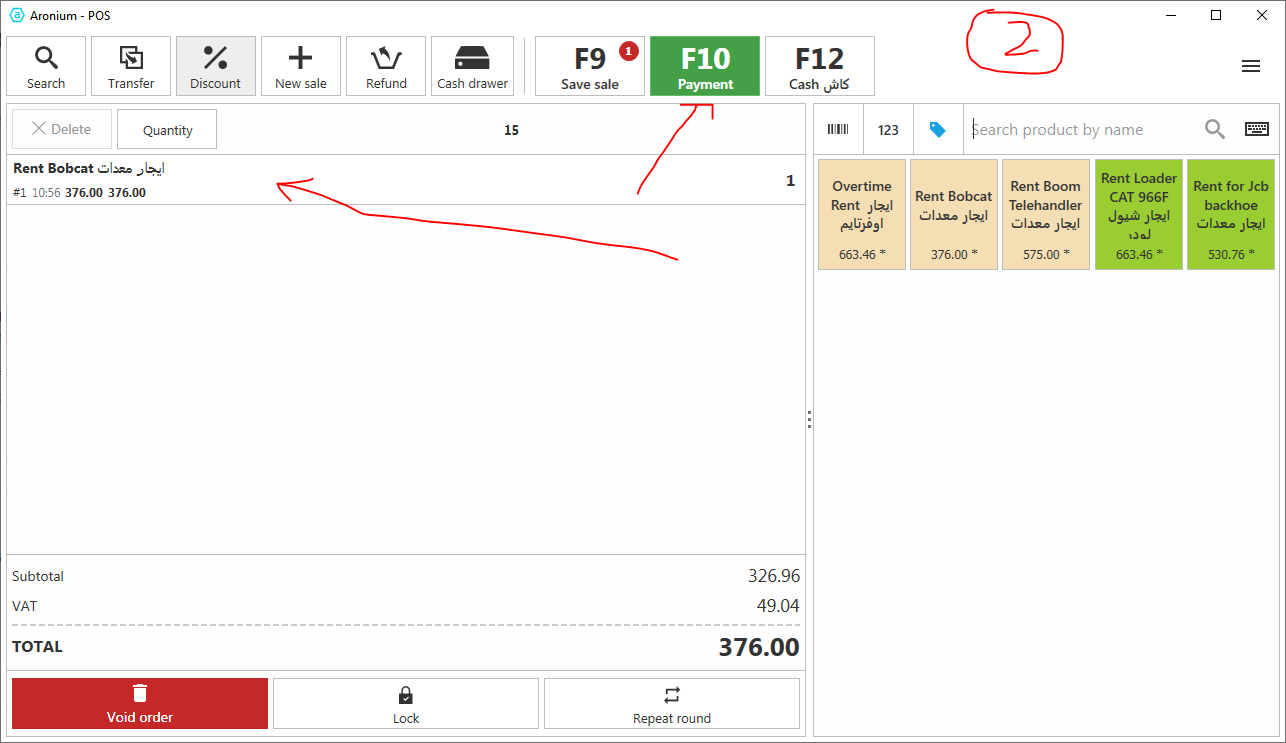Image resolution: width=1286 pixels, height=743 pixels.
Task: Save sale with F9 button
Action: click(590, 67)
